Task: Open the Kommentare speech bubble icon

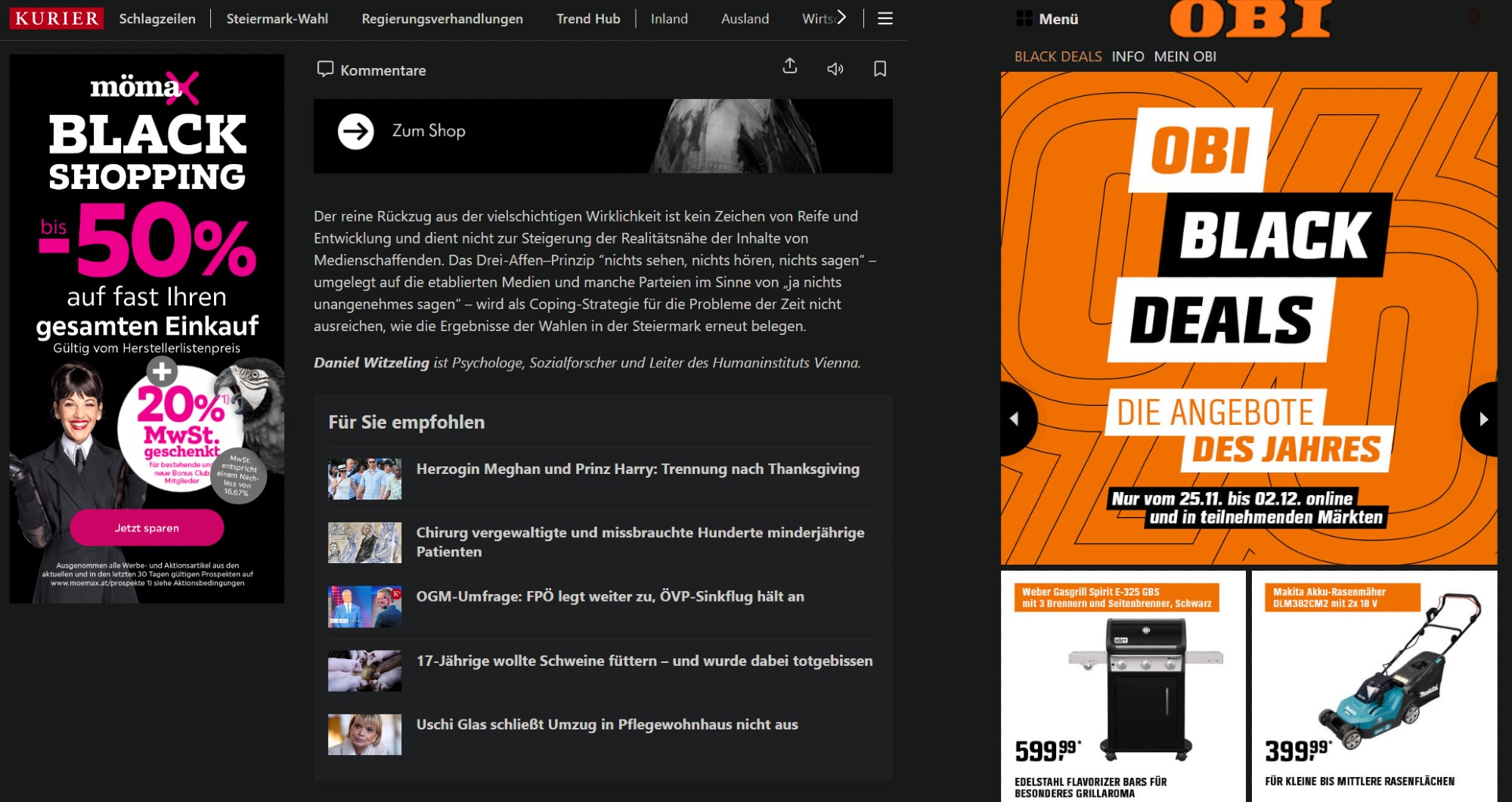Action: coord(325,70)
